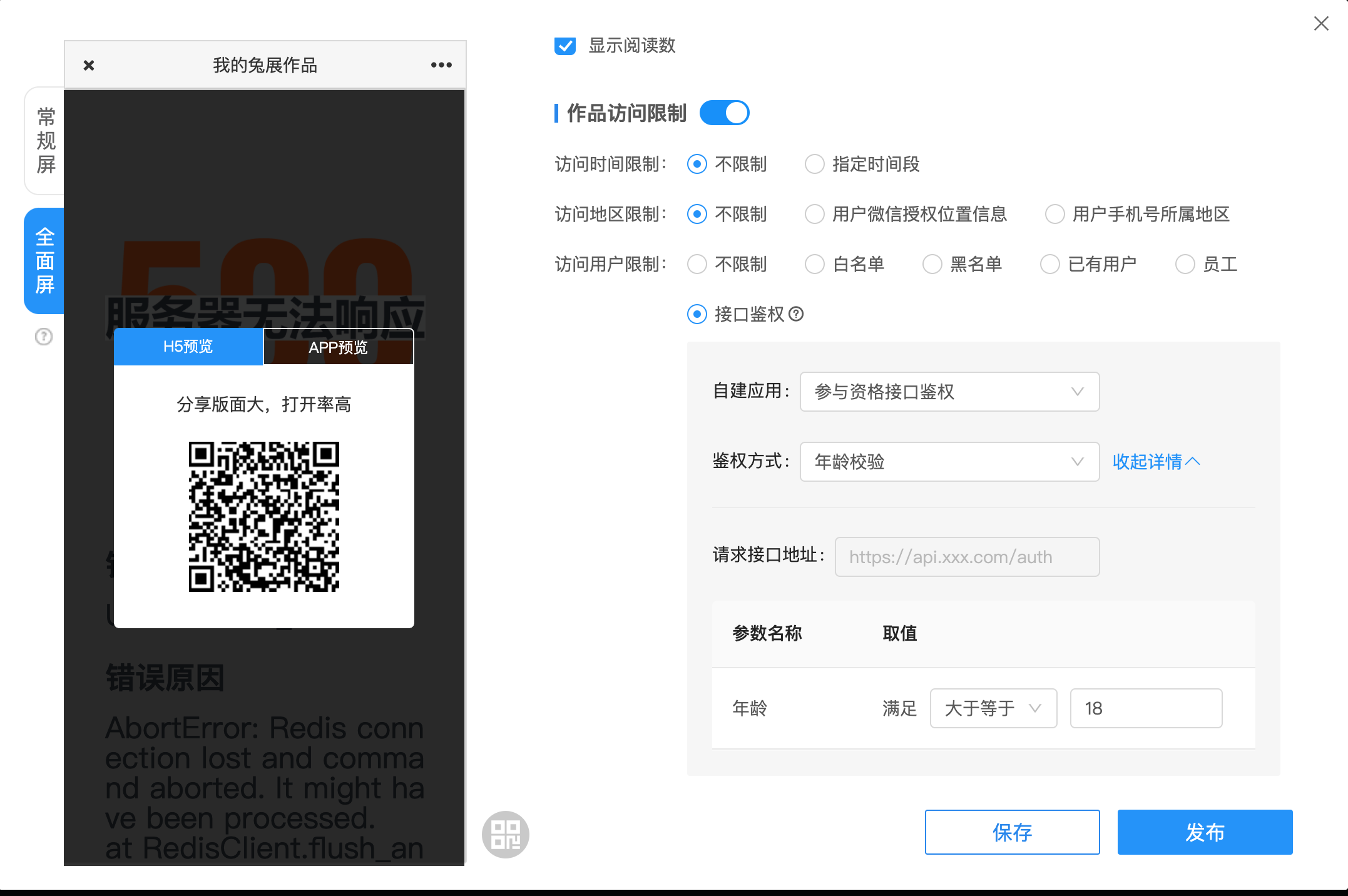1348x896 pixels.
Task: Select the 已有用户 radio option
Action: tap(1050, 265)
